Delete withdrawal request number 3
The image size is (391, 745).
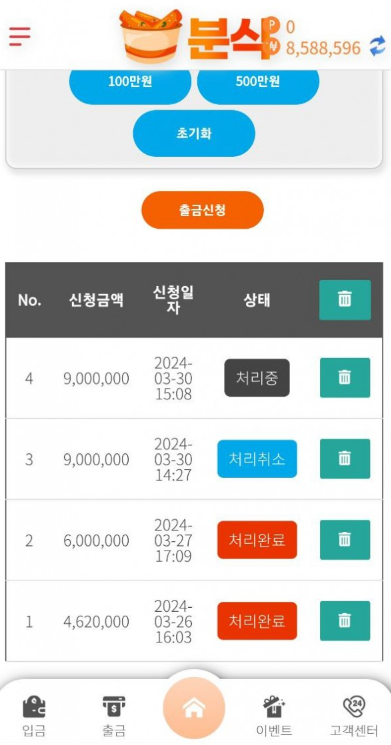click(345, 458)
